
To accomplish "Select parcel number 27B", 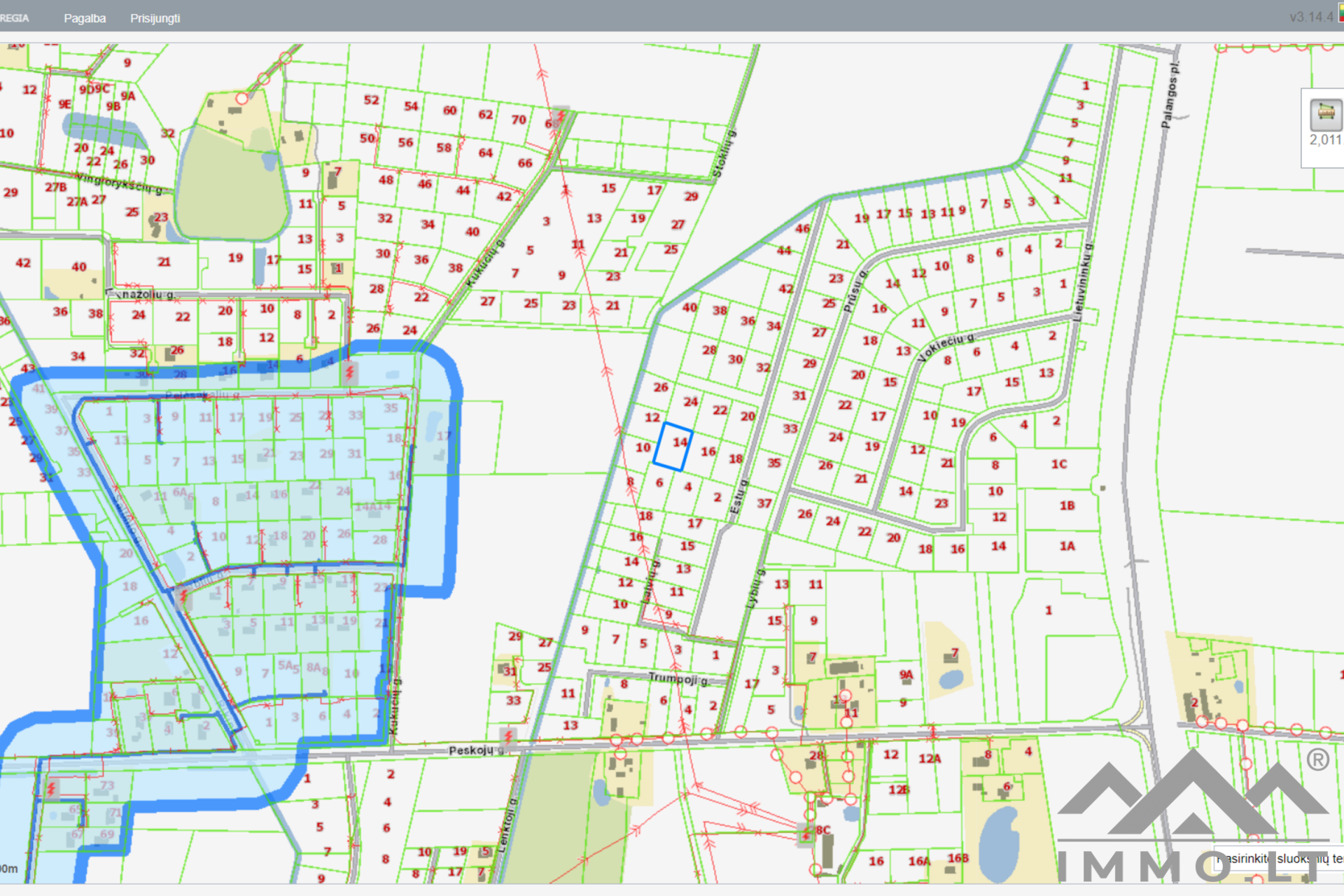I will pos(56,187).
